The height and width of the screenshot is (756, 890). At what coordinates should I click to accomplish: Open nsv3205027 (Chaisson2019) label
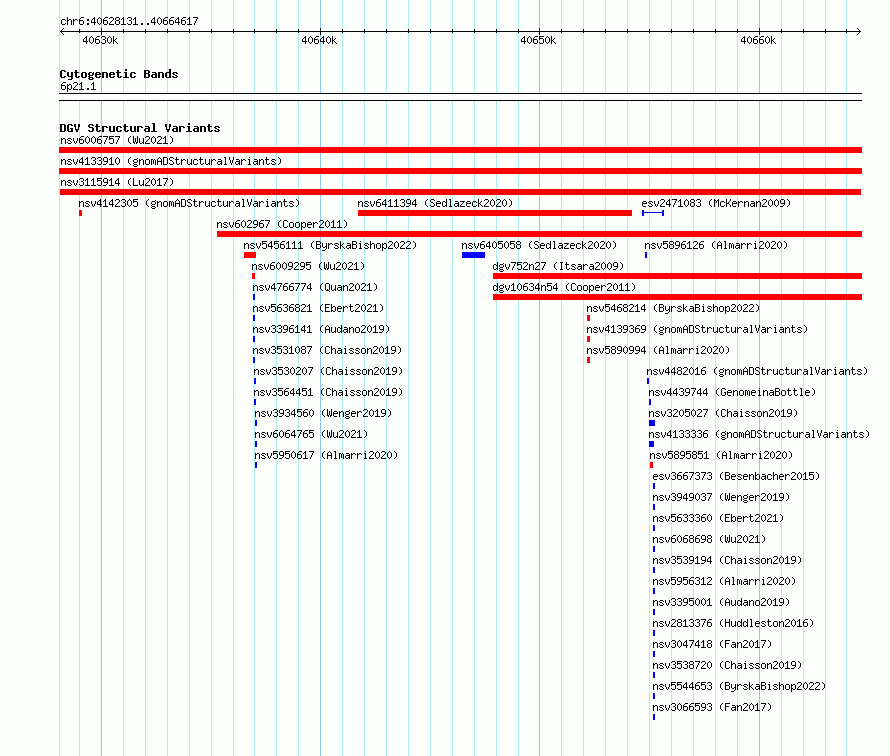[723, 413]
